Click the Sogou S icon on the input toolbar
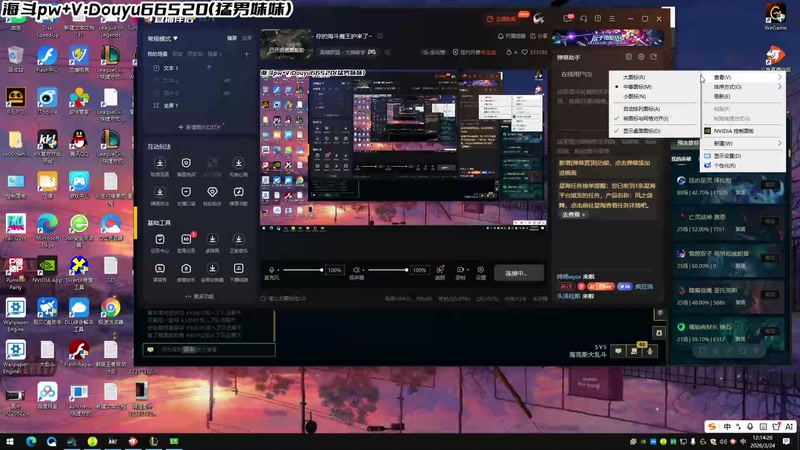The width and height of the screenshot is (800, 450). tap(712, 427)
